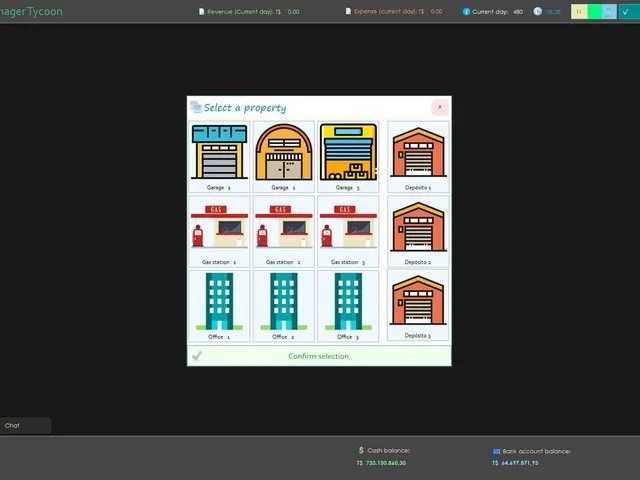The height and width of the screenshot is (480, 640).
Task: Select Gas station 1
Action: click(219, 231)
